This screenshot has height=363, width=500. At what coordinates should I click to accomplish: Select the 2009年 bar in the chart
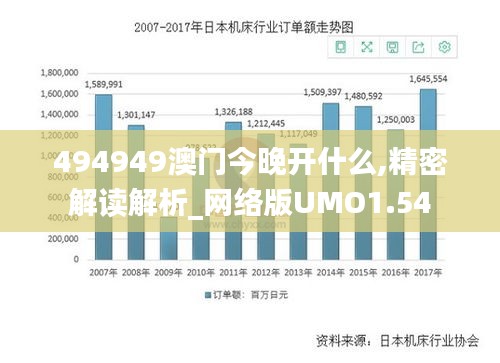(x=168, y=238)
